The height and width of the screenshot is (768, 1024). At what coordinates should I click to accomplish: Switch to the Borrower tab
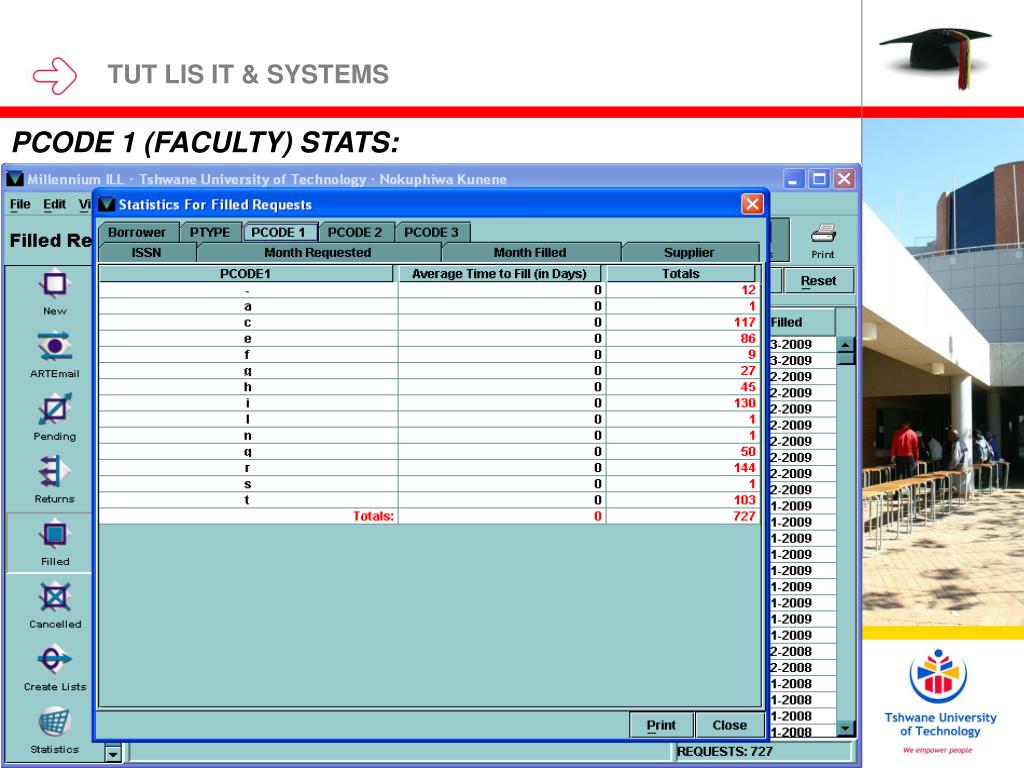(x=137, y=232)
